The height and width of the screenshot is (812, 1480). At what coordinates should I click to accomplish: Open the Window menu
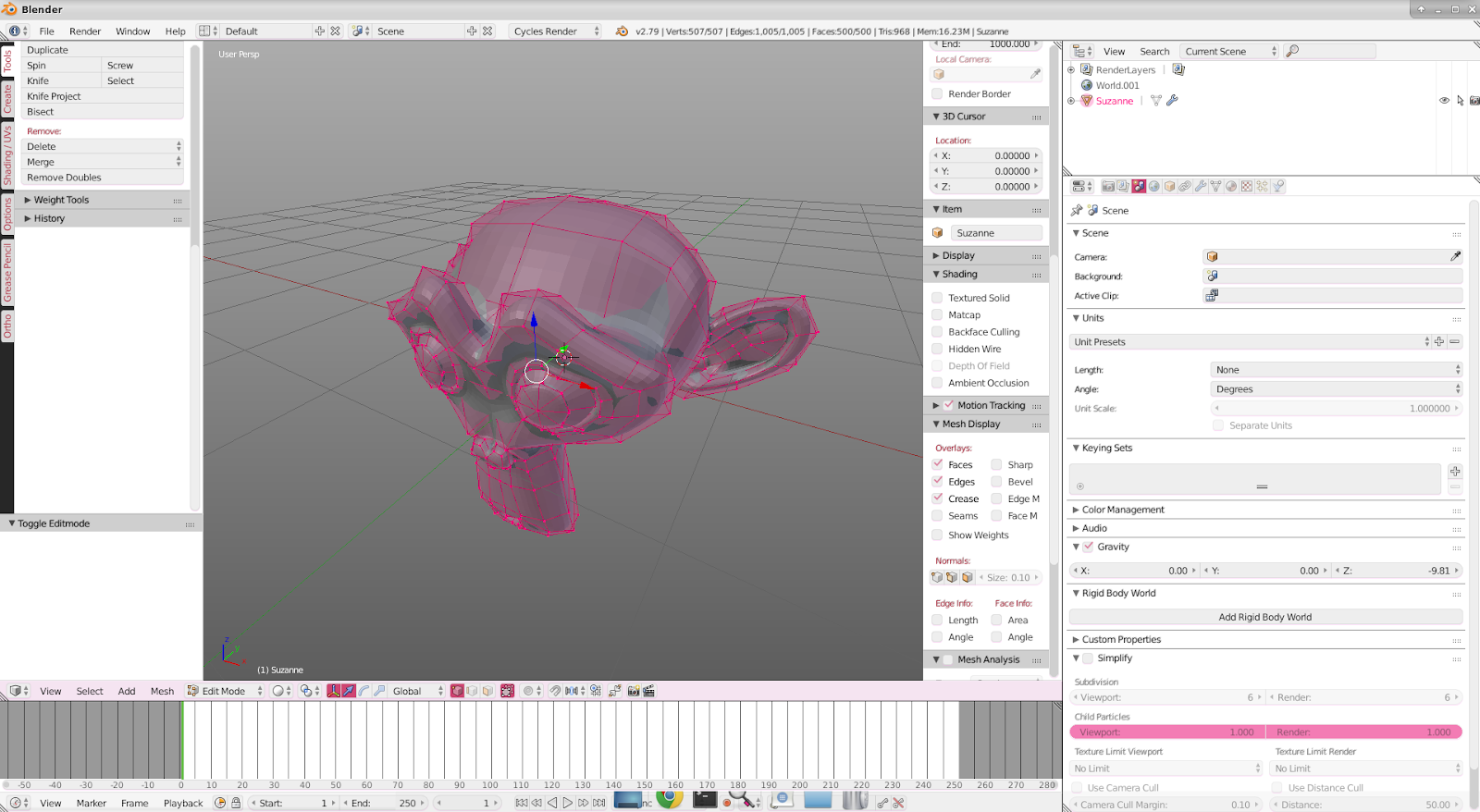point(133,31)
